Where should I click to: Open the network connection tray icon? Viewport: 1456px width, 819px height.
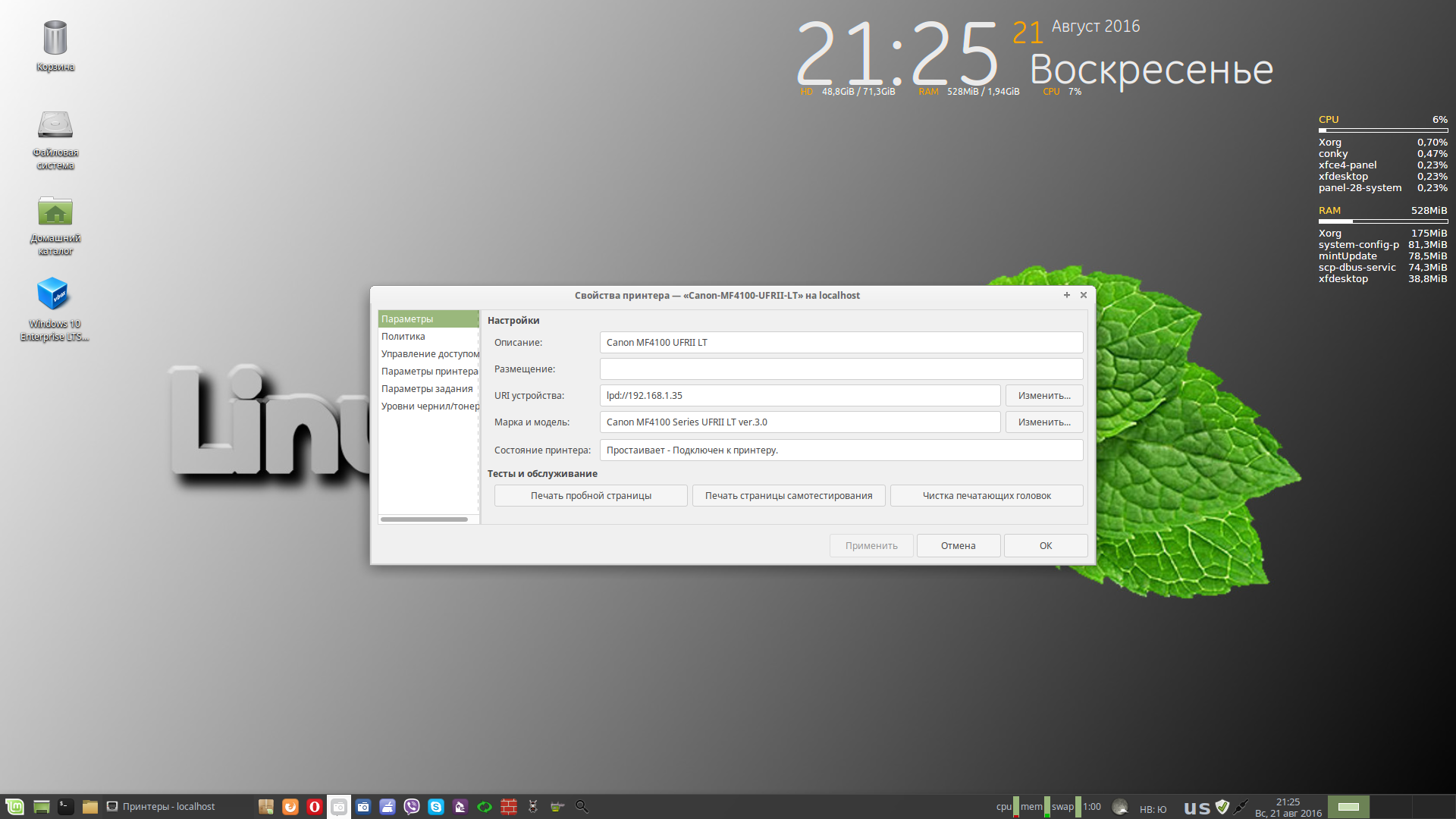pos(1241,807)
